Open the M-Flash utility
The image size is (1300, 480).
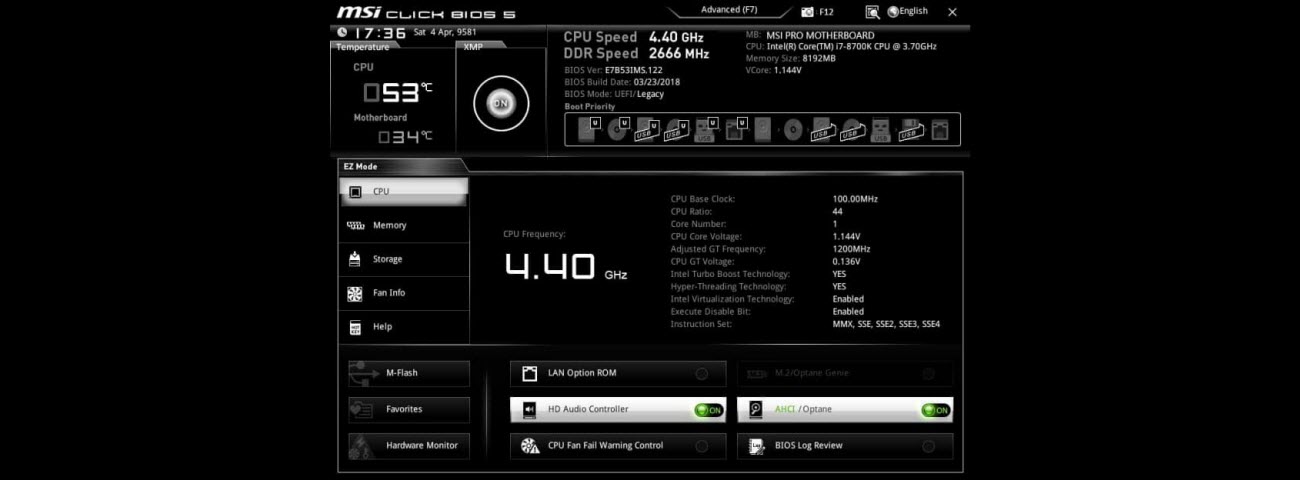coord(409,373)
